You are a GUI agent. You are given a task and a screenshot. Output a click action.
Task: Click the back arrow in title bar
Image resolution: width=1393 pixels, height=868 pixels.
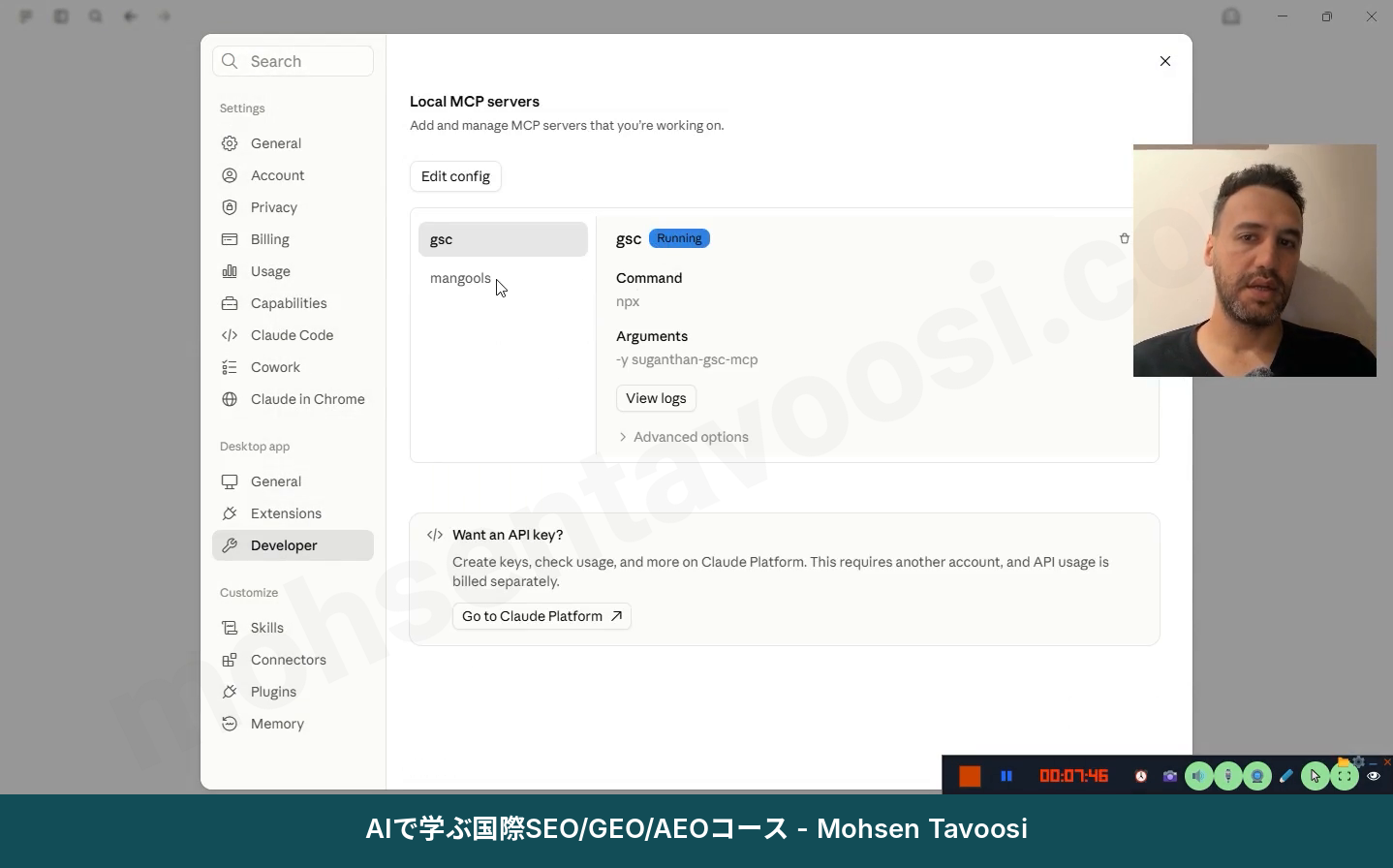[x=130, y=16]
